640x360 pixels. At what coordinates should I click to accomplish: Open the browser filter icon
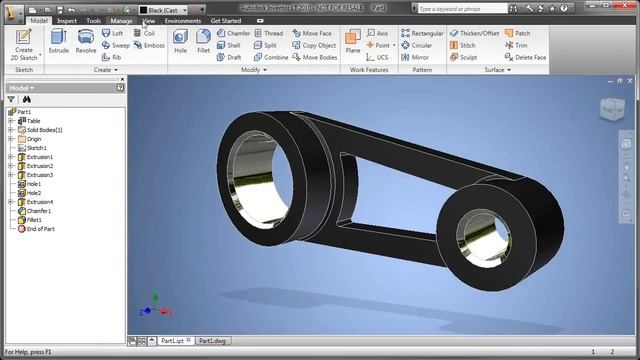[x=11, y=99]
